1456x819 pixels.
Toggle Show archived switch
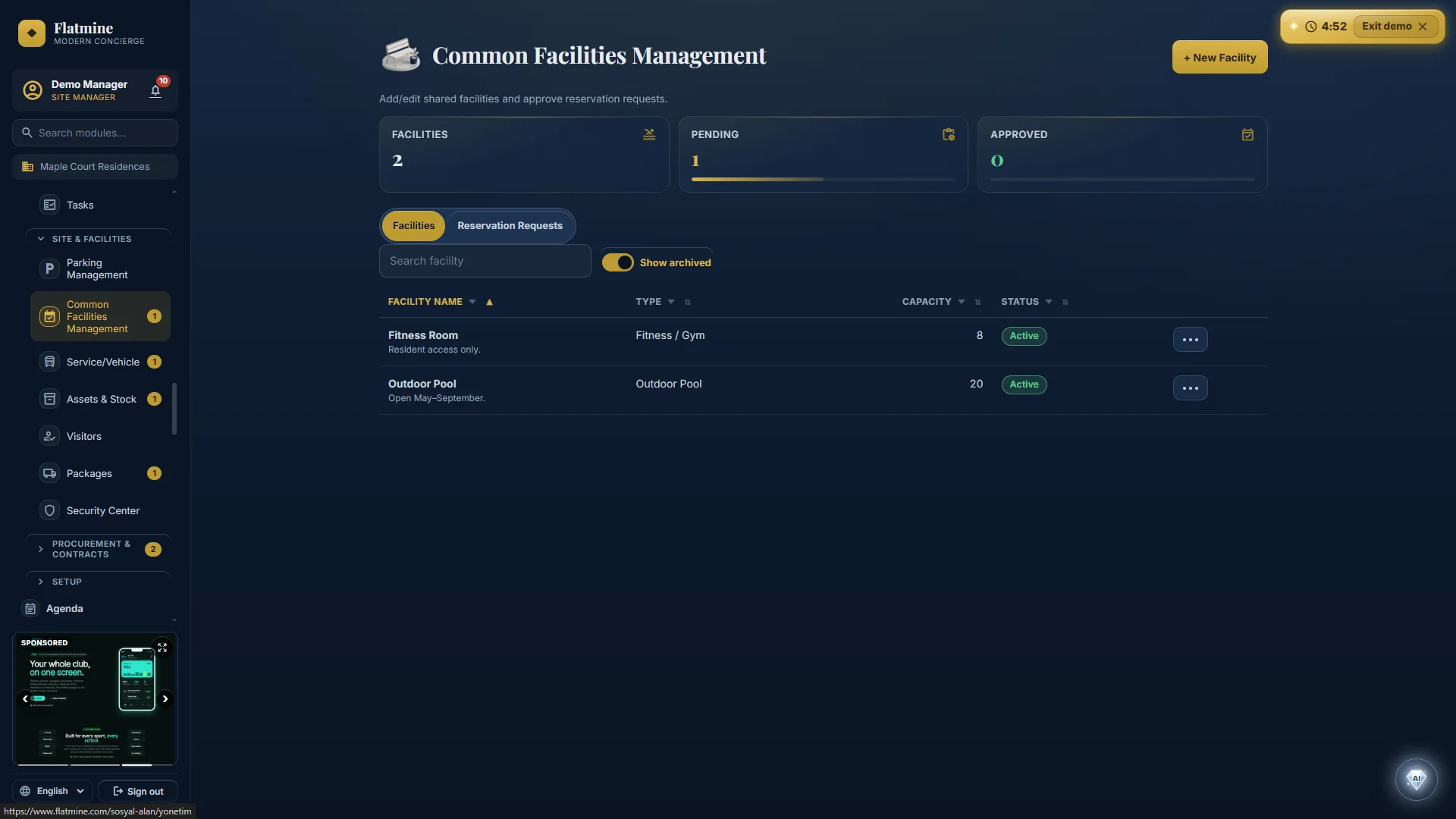[x=618, y=262]
